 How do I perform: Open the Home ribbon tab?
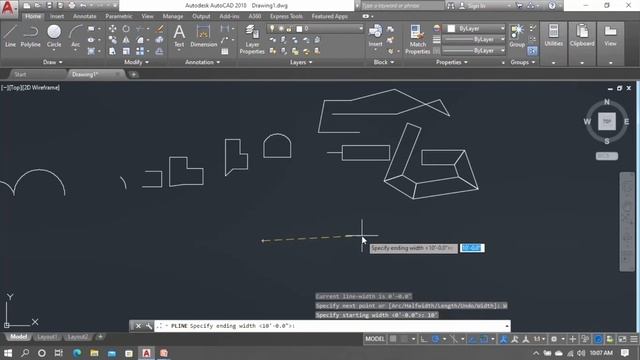coord(33,16)
